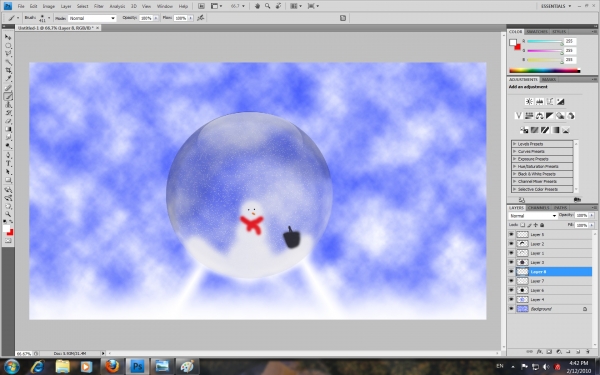Expand Exposure Presets list

[x=514, y=159]
